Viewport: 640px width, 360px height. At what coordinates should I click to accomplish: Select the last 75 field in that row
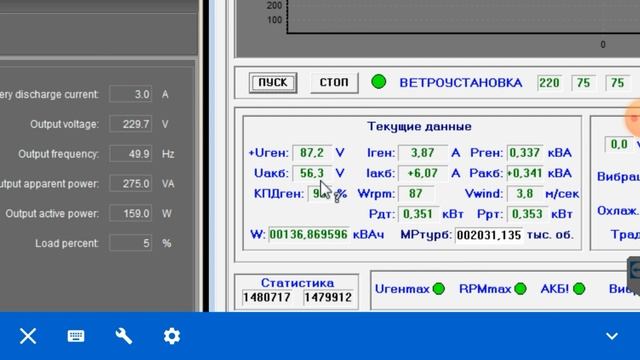(617, 83)
